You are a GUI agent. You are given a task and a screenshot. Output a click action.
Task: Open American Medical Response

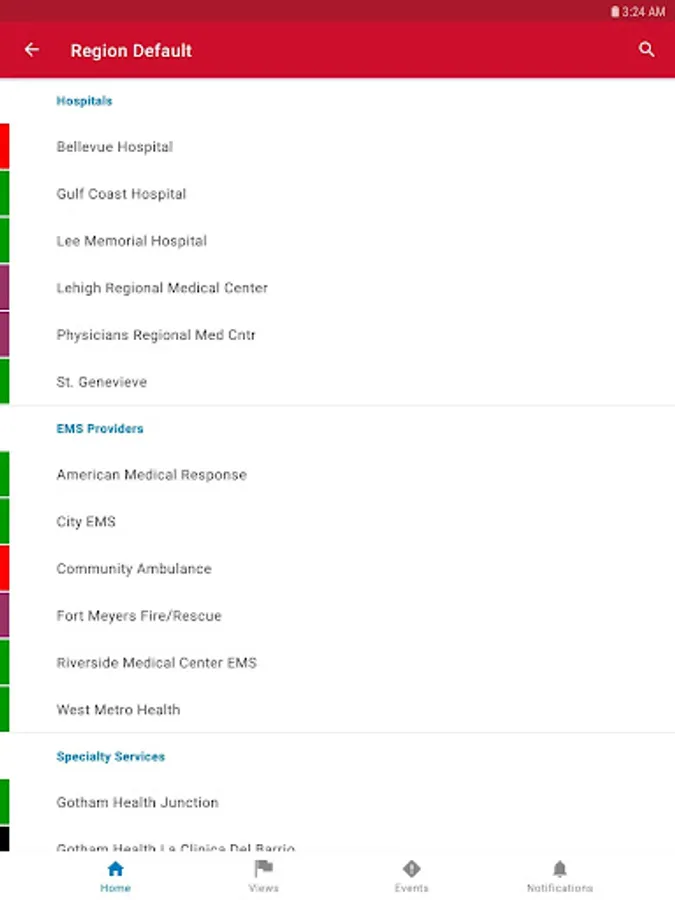338,475
